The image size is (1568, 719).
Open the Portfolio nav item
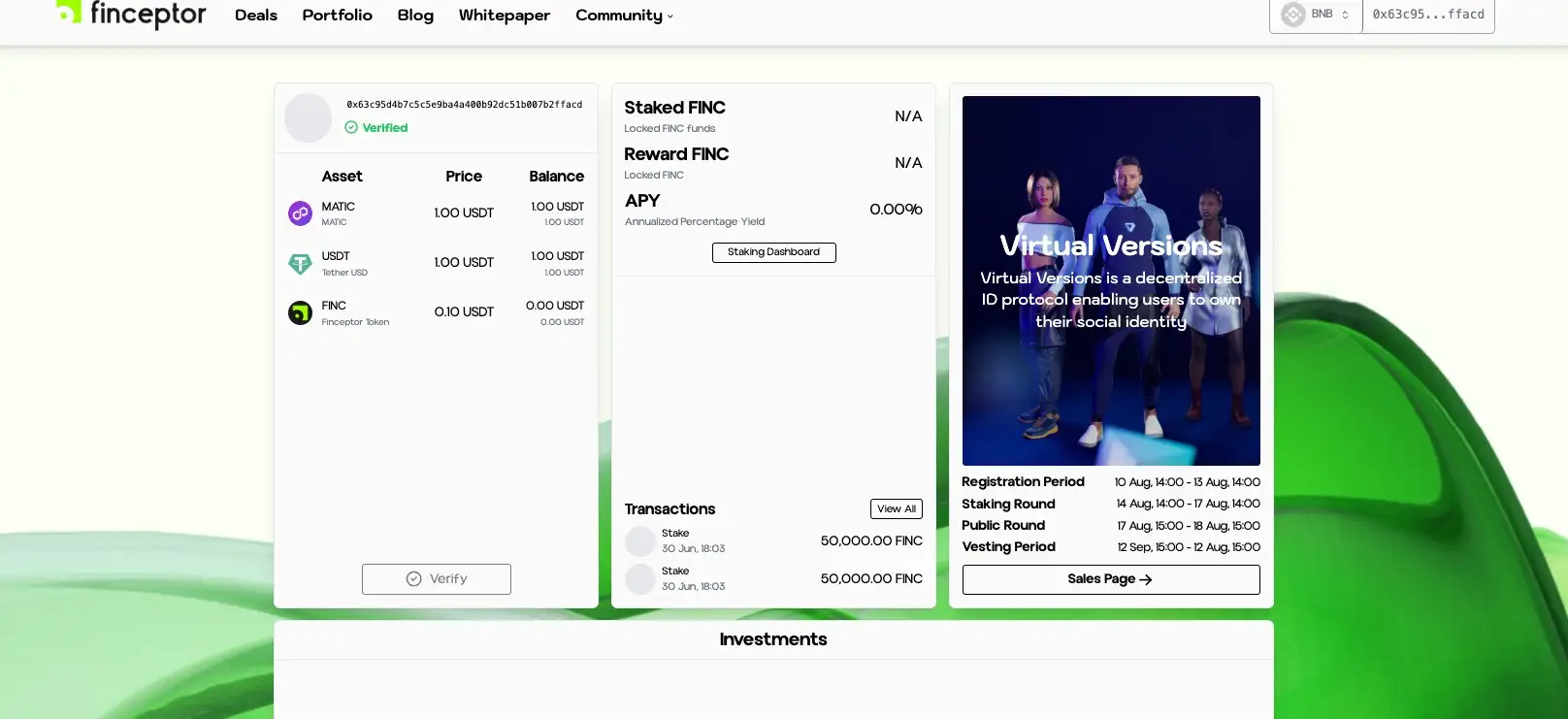tap(337, 16)
